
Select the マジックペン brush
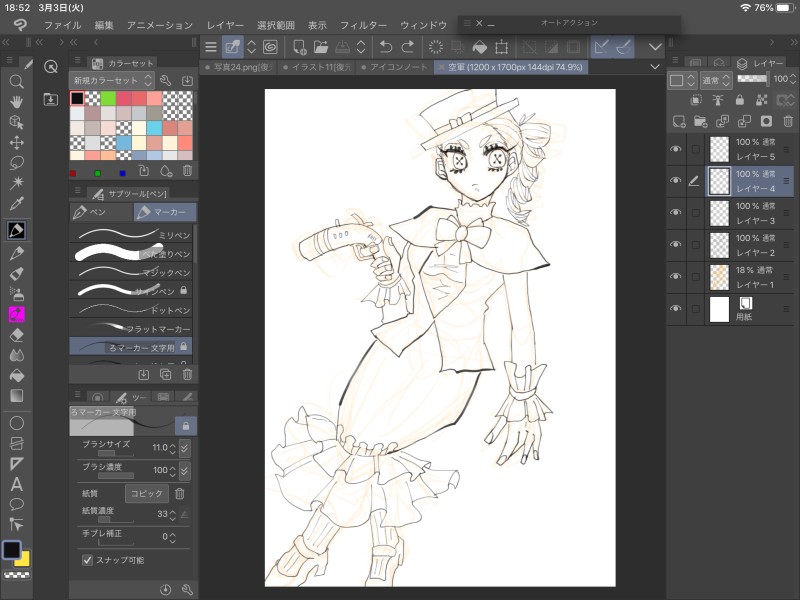tap(131, 272)
